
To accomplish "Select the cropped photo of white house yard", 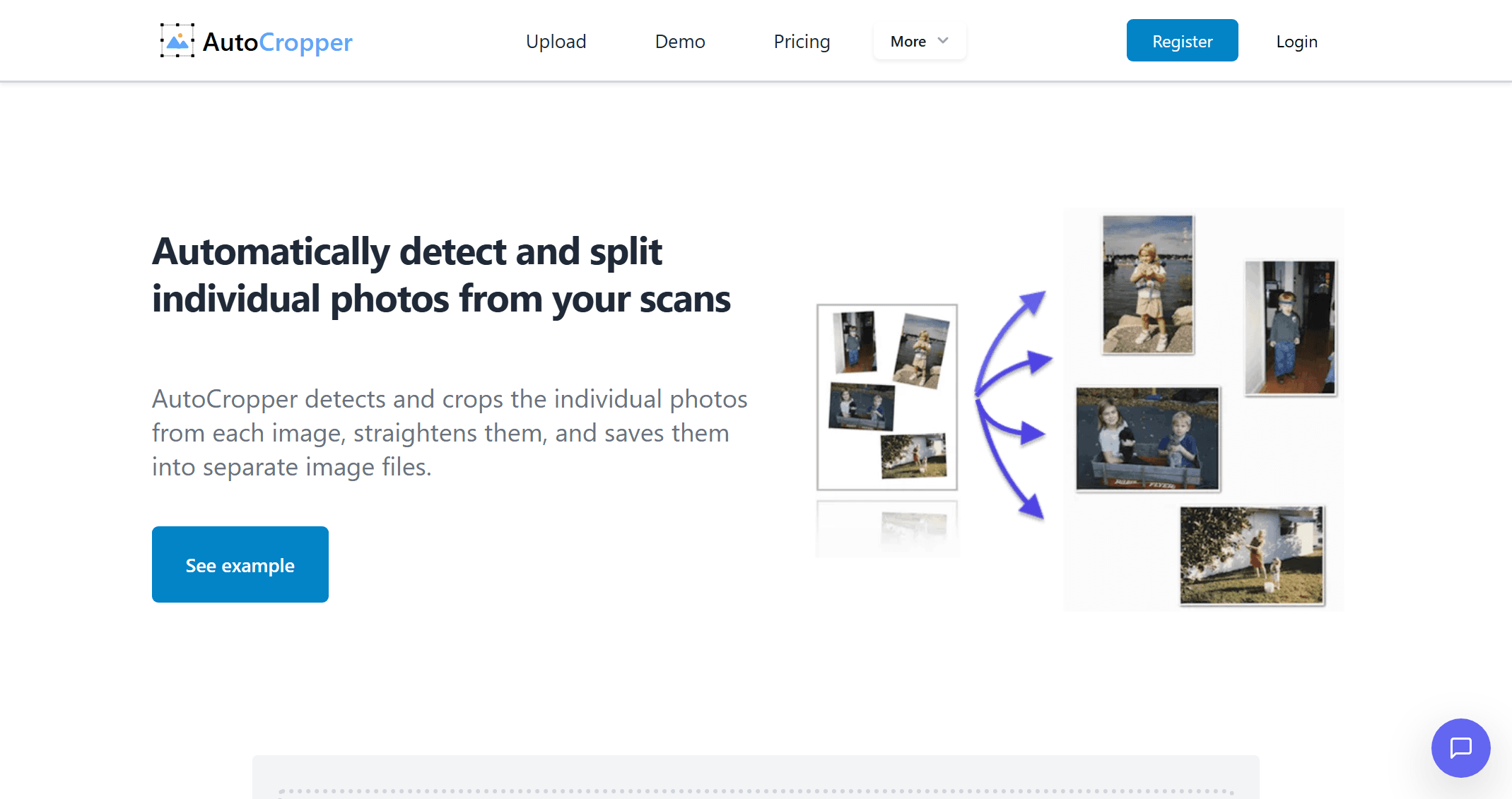I will 1251,555.
